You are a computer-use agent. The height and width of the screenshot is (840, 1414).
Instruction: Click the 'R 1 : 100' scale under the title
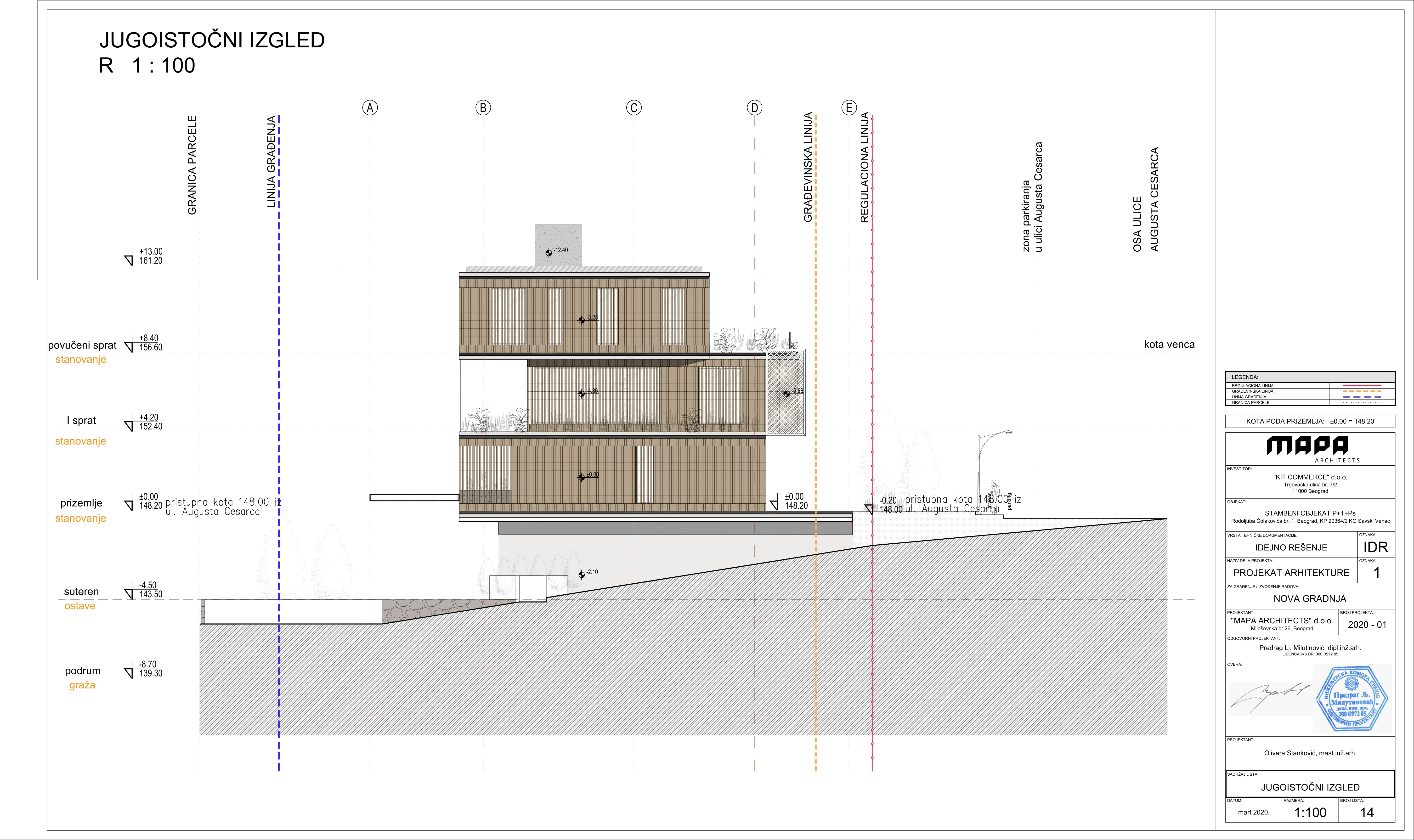pos(147,66)
